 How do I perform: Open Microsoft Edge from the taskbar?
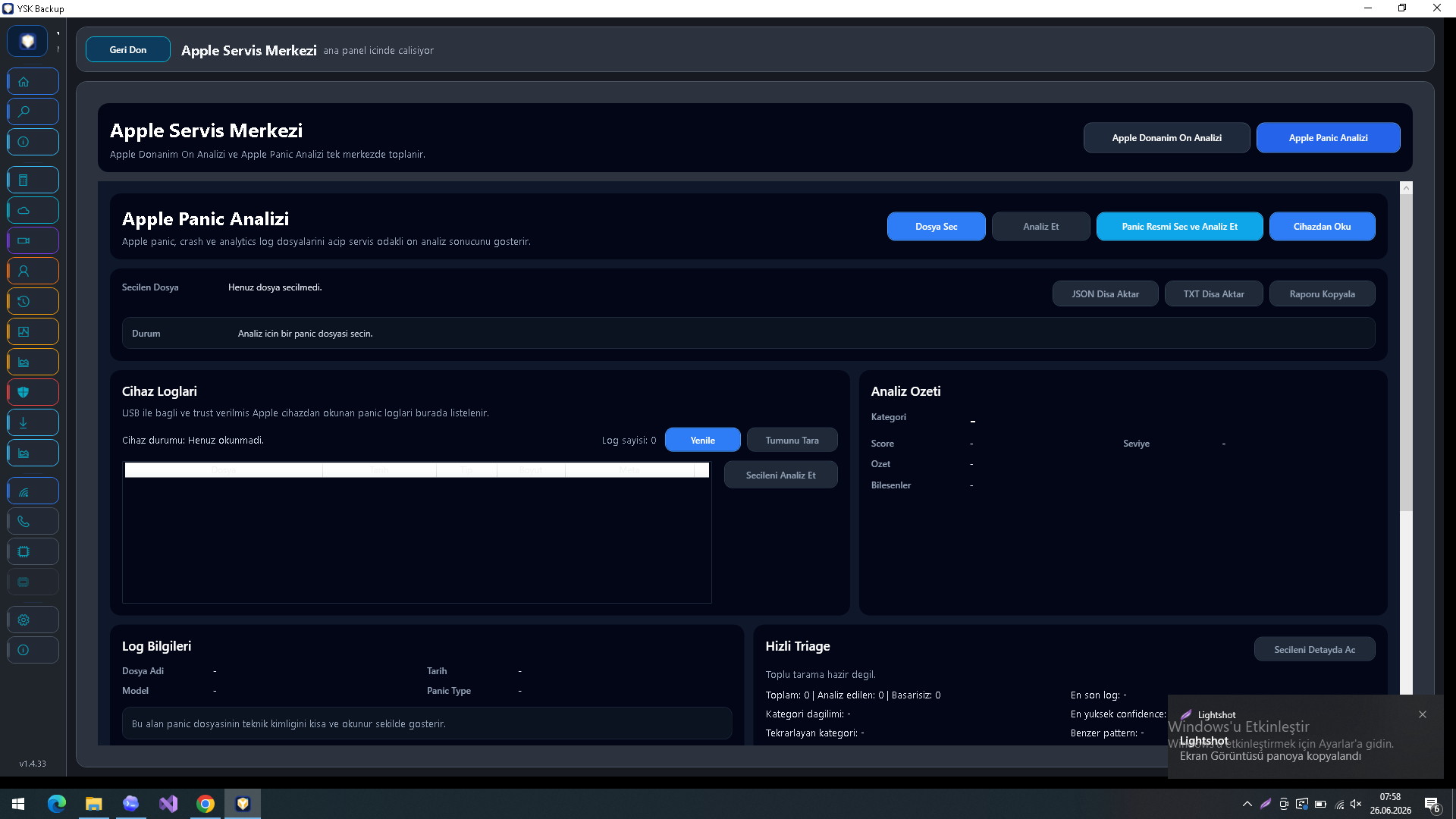(x=57, y=804)
